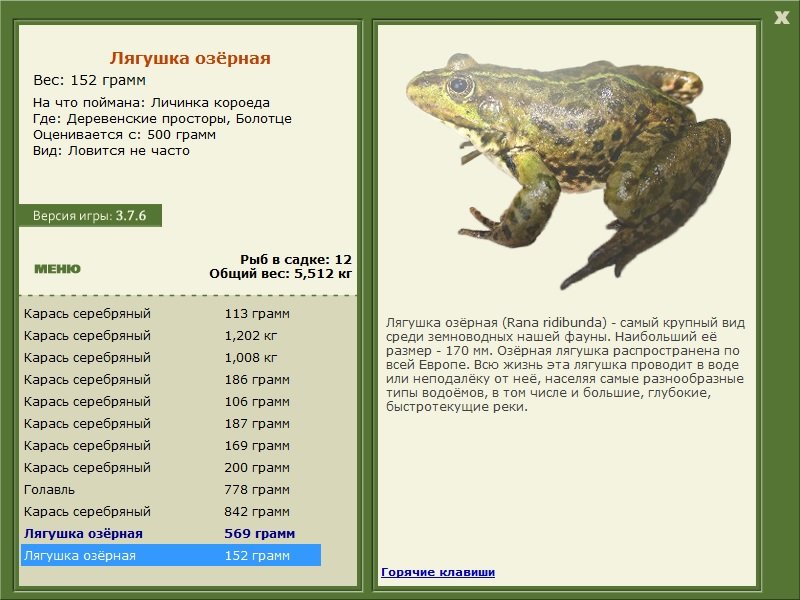Open the МЕНЮ menu
The width and height of the screenshot is (800, 600).
tap(57, 269)
